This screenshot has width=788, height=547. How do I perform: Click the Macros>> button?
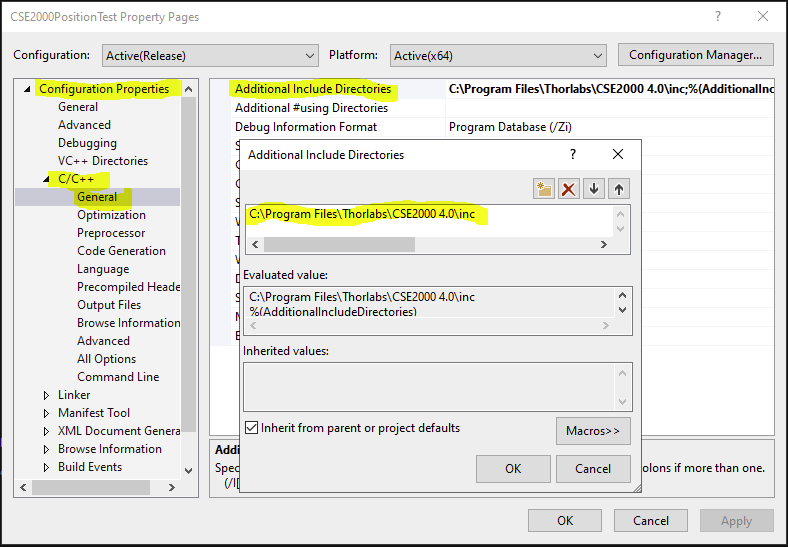point(593,431)
